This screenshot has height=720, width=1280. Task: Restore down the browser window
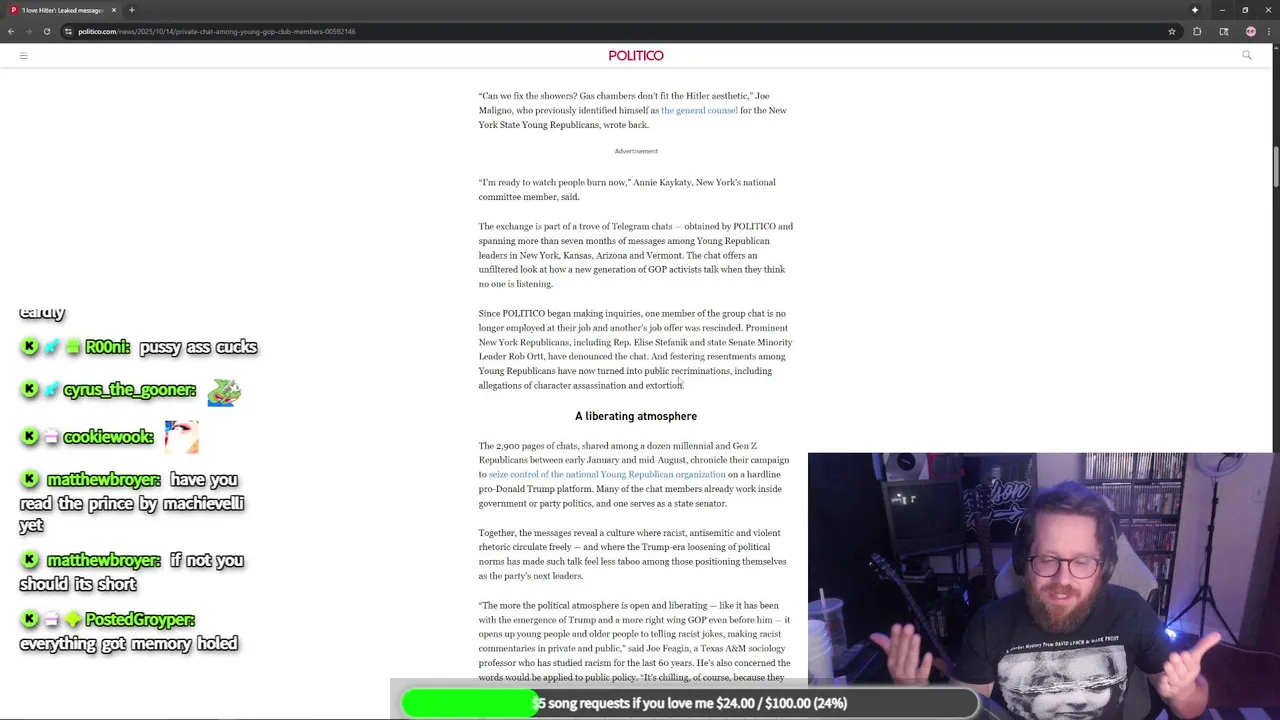(1245, 10)
